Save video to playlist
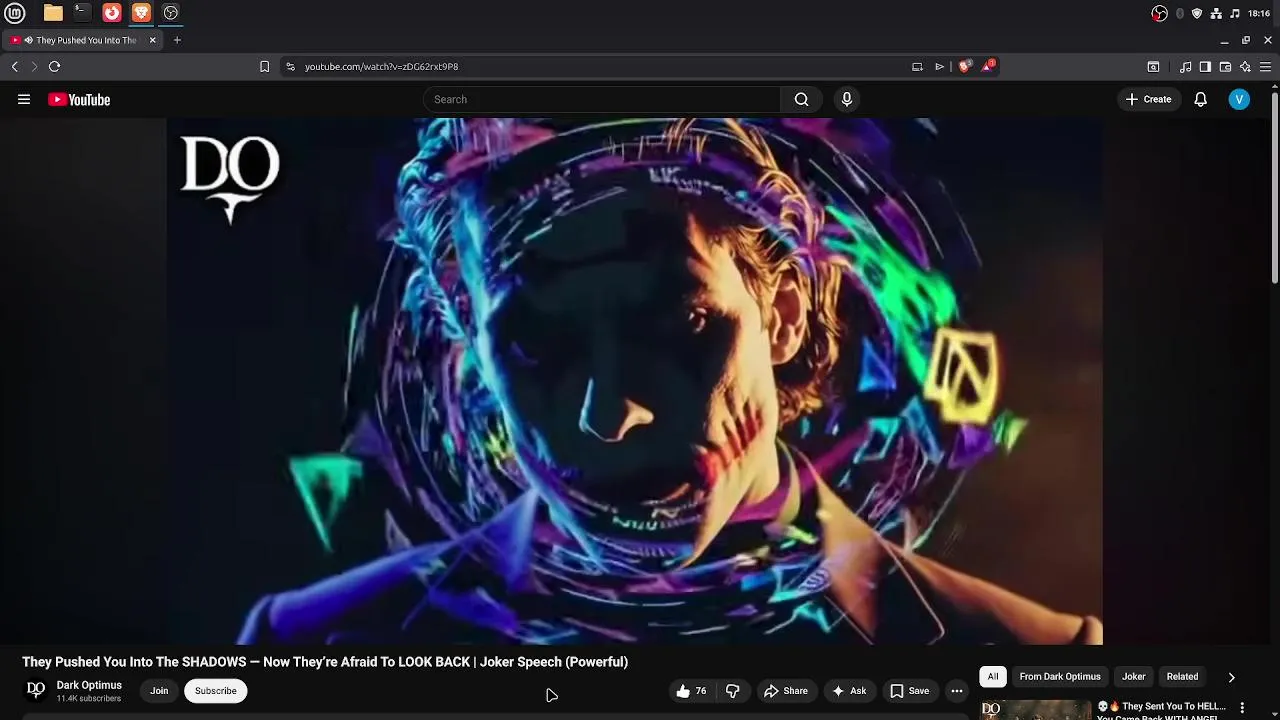1280x720 pixels. point(909,691)
